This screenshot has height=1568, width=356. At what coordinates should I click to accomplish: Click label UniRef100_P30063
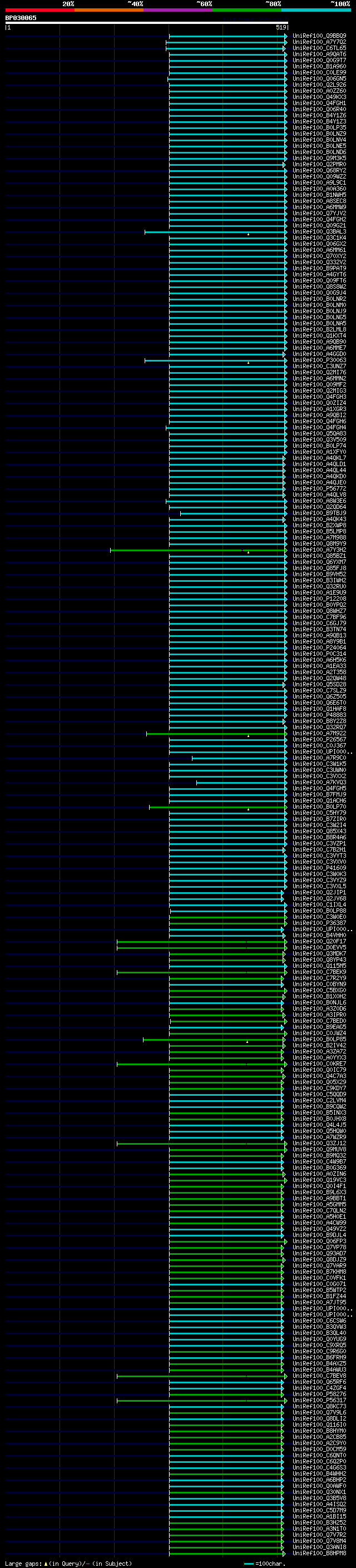coord(319,360)
